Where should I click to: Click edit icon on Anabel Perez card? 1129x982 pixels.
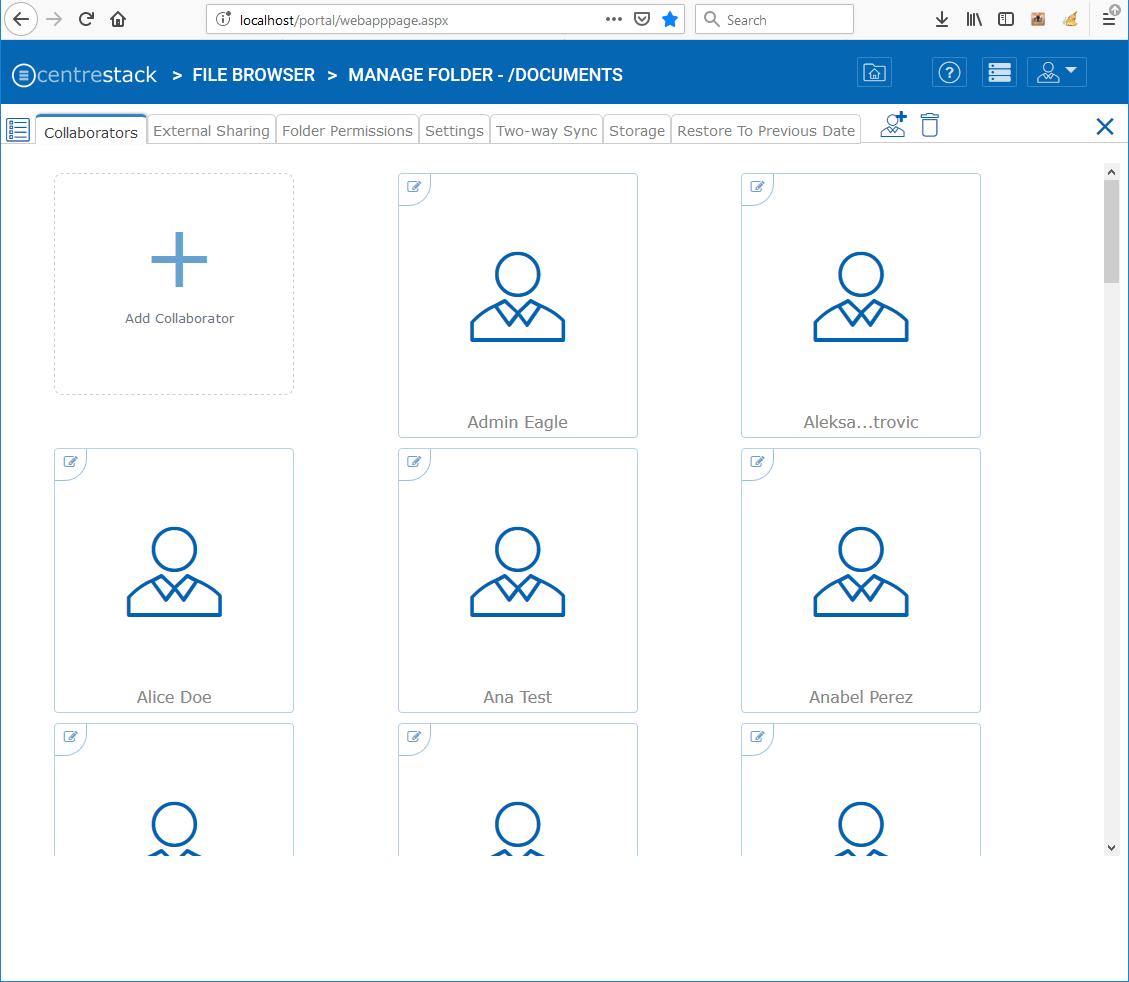pyautogui.click(x=757, y=462)
